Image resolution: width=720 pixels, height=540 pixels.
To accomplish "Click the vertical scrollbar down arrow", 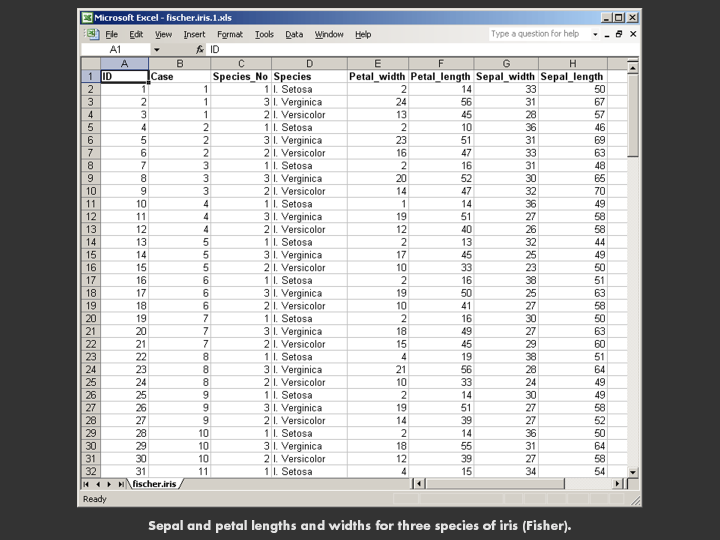I will click(x=632, y=471).
